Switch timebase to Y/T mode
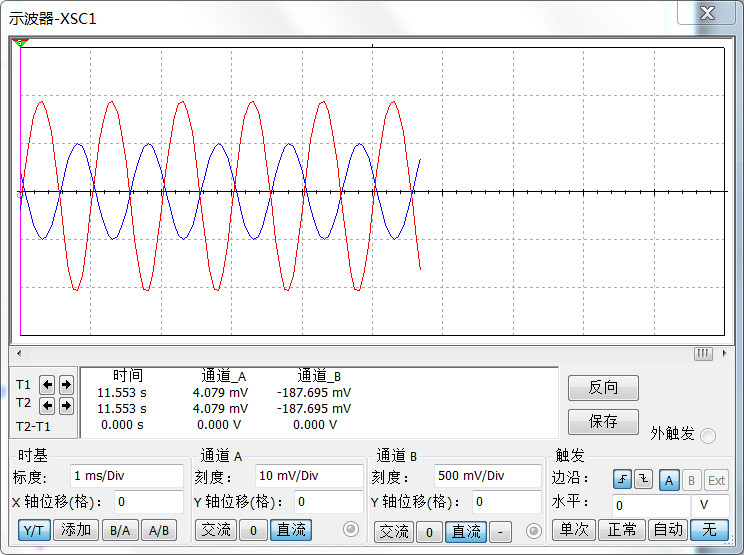 pos(34,530)
